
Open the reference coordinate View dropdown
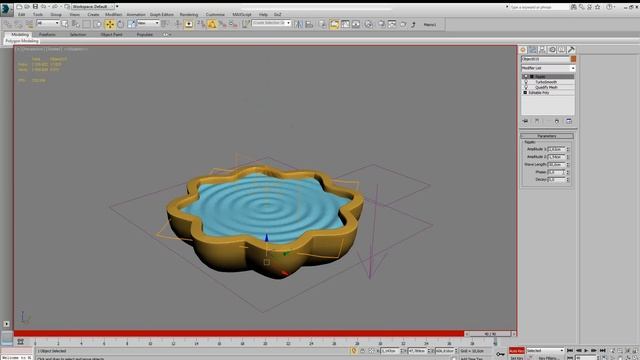(x=148, y=23)
